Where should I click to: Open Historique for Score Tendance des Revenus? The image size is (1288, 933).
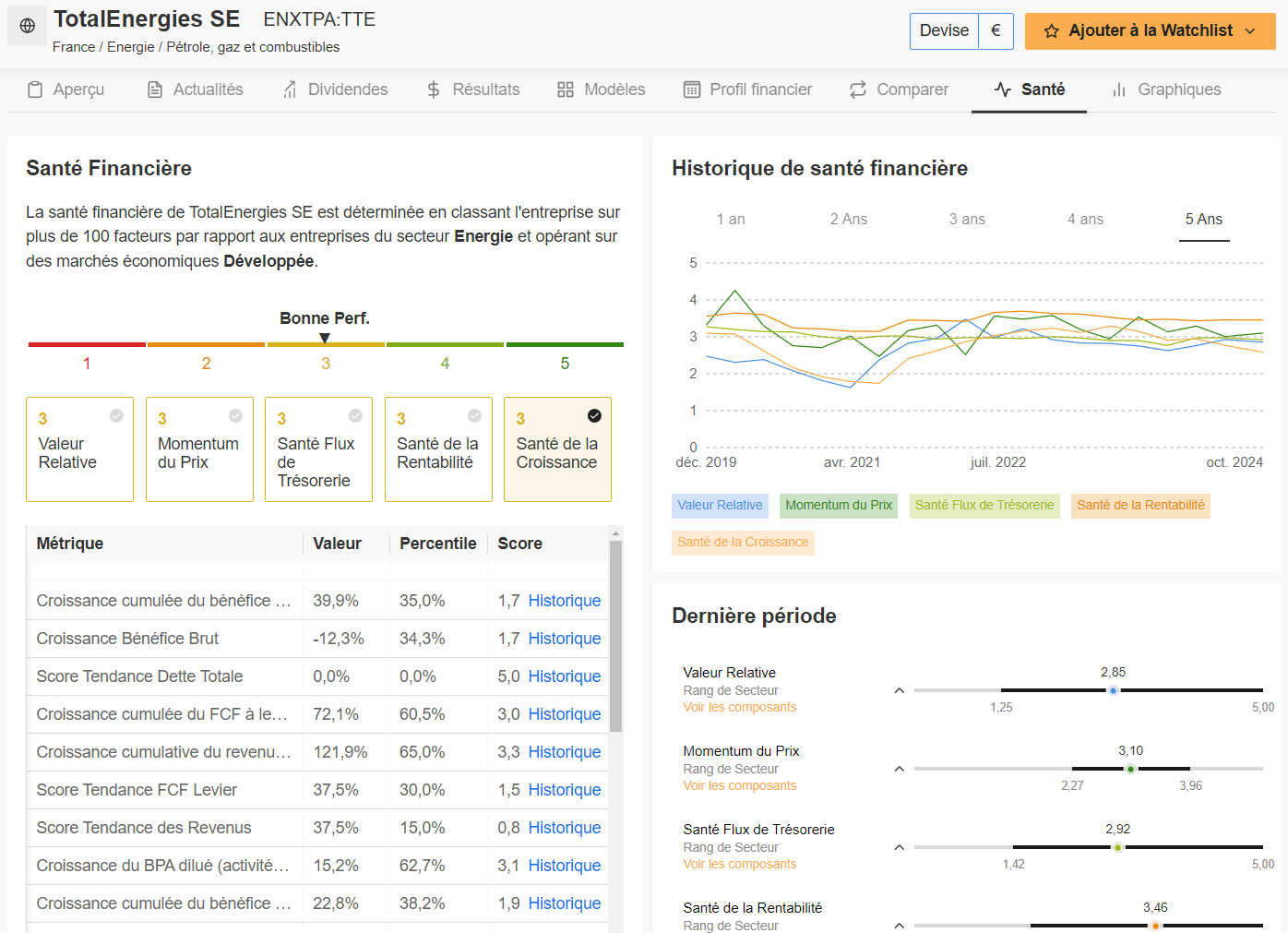565,828
